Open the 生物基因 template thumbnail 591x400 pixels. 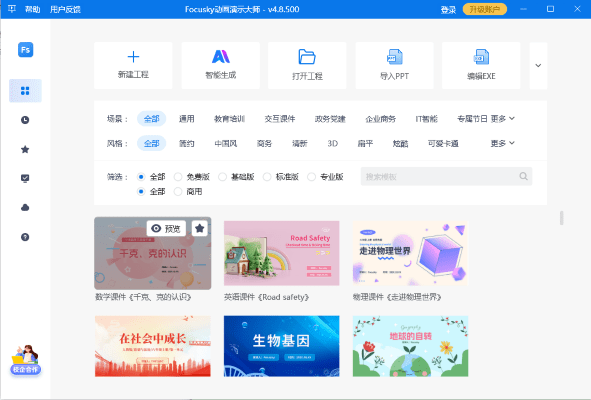(x=282, y=346)
